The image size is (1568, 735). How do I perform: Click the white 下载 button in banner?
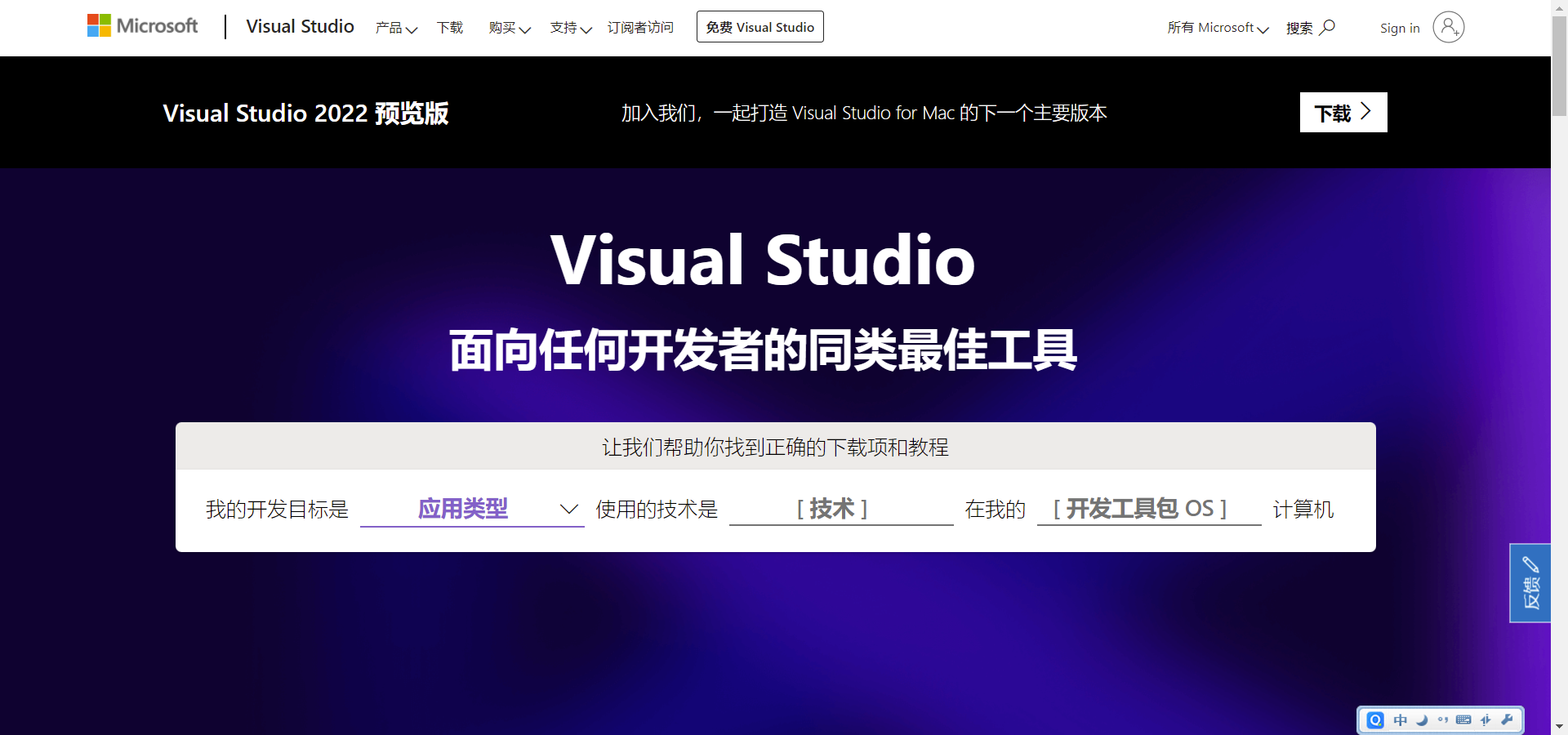click(1343, 113)
